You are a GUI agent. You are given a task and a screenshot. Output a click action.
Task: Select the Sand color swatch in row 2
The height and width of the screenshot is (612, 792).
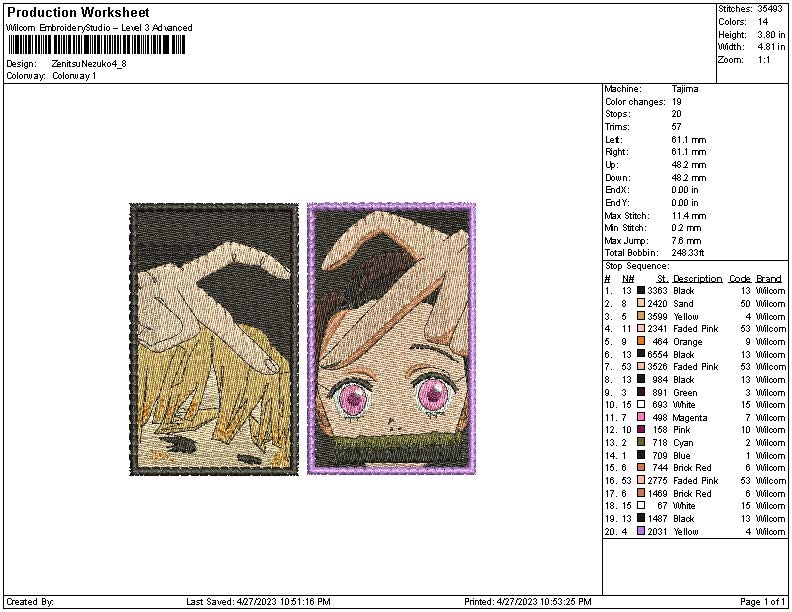point(641,303)
